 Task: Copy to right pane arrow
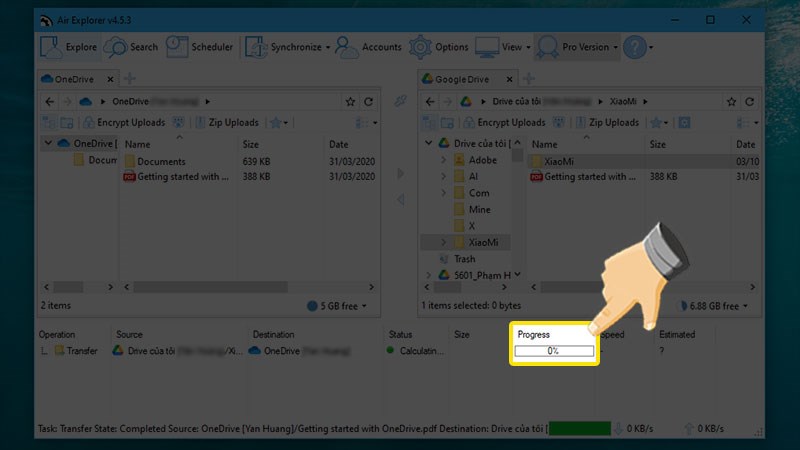click(x=401, y=173)
